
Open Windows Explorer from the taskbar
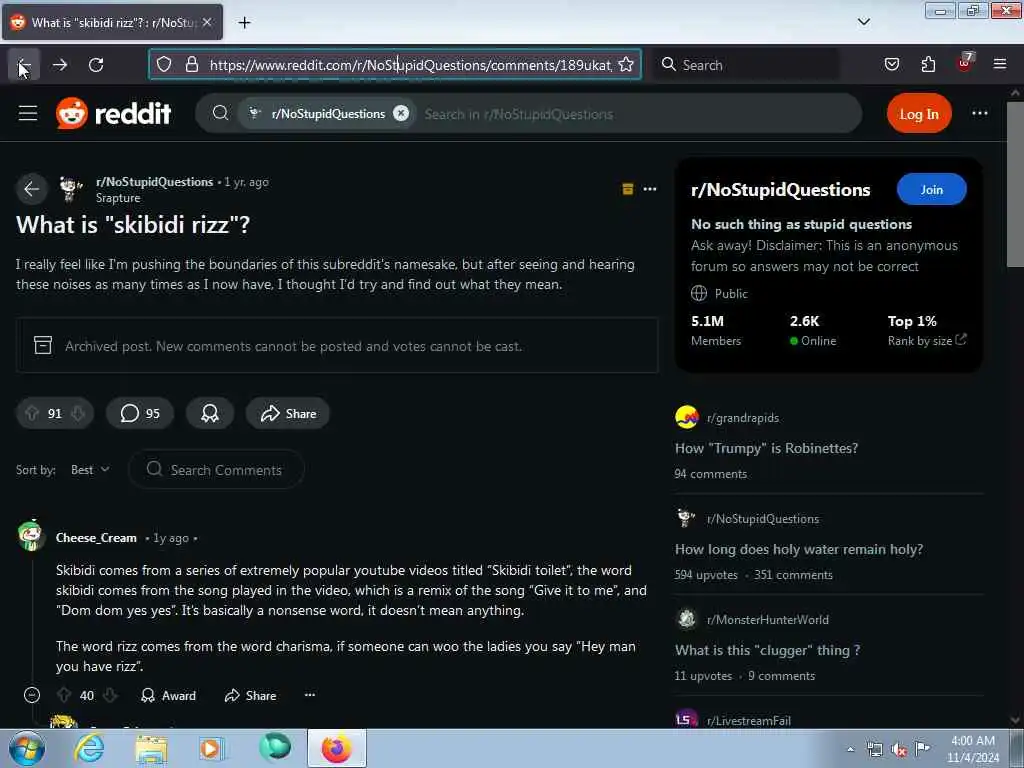point(151,748)
